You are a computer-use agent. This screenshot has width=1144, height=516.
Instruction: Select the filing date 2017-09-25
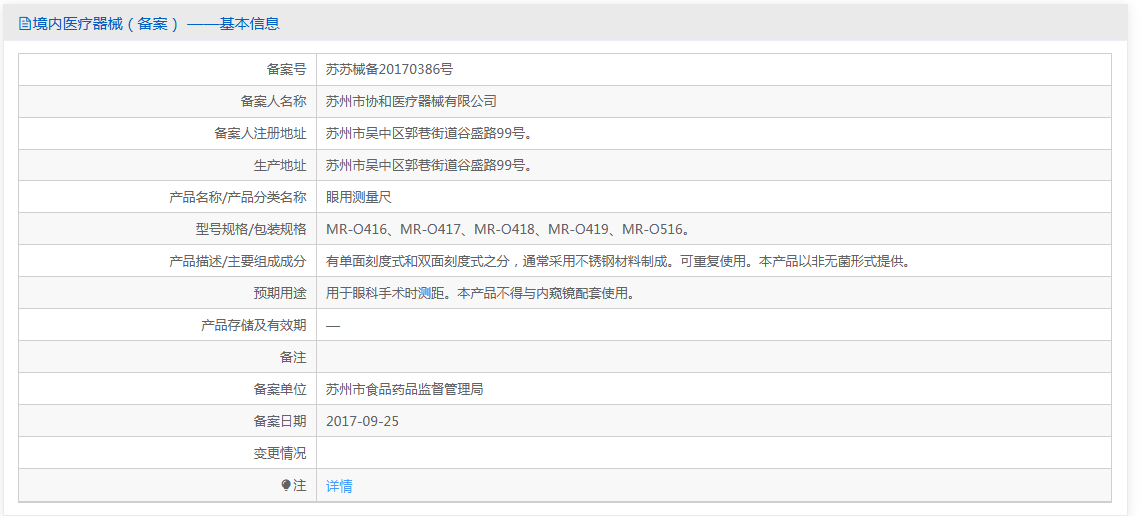[363, 421]
